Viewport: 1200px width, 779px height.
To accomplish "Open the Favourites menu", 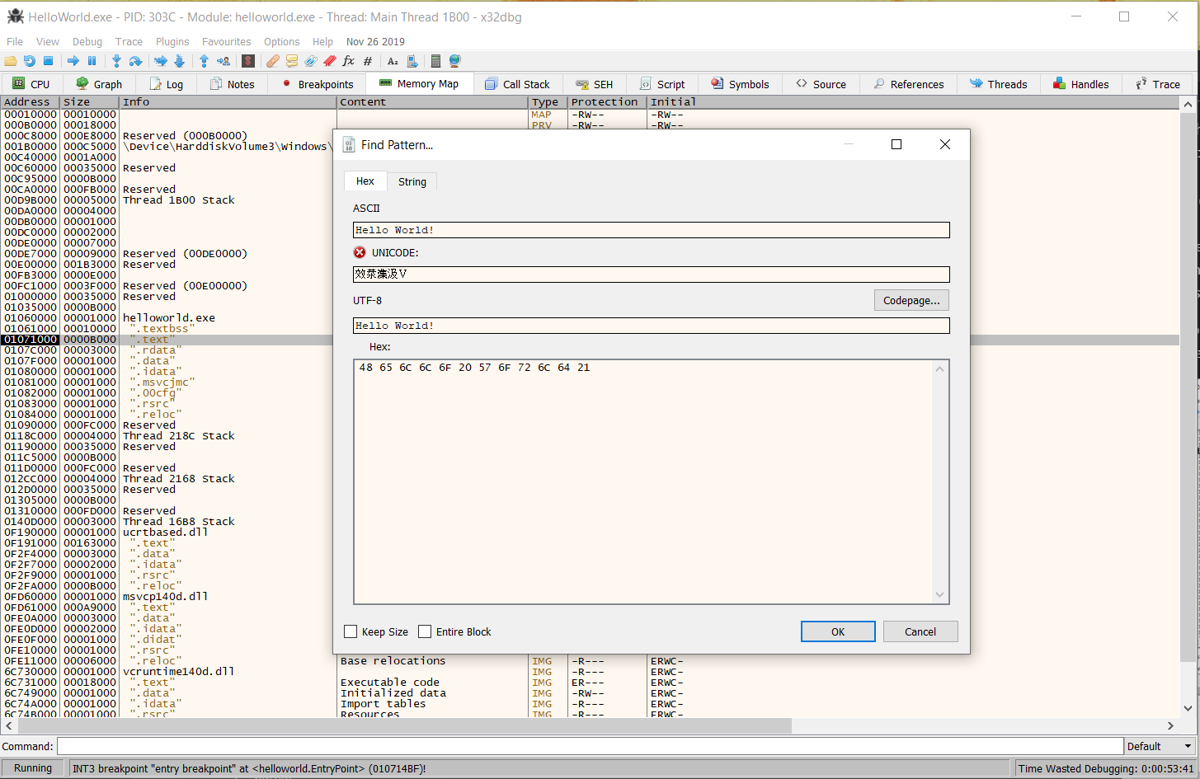I will 226,42.
